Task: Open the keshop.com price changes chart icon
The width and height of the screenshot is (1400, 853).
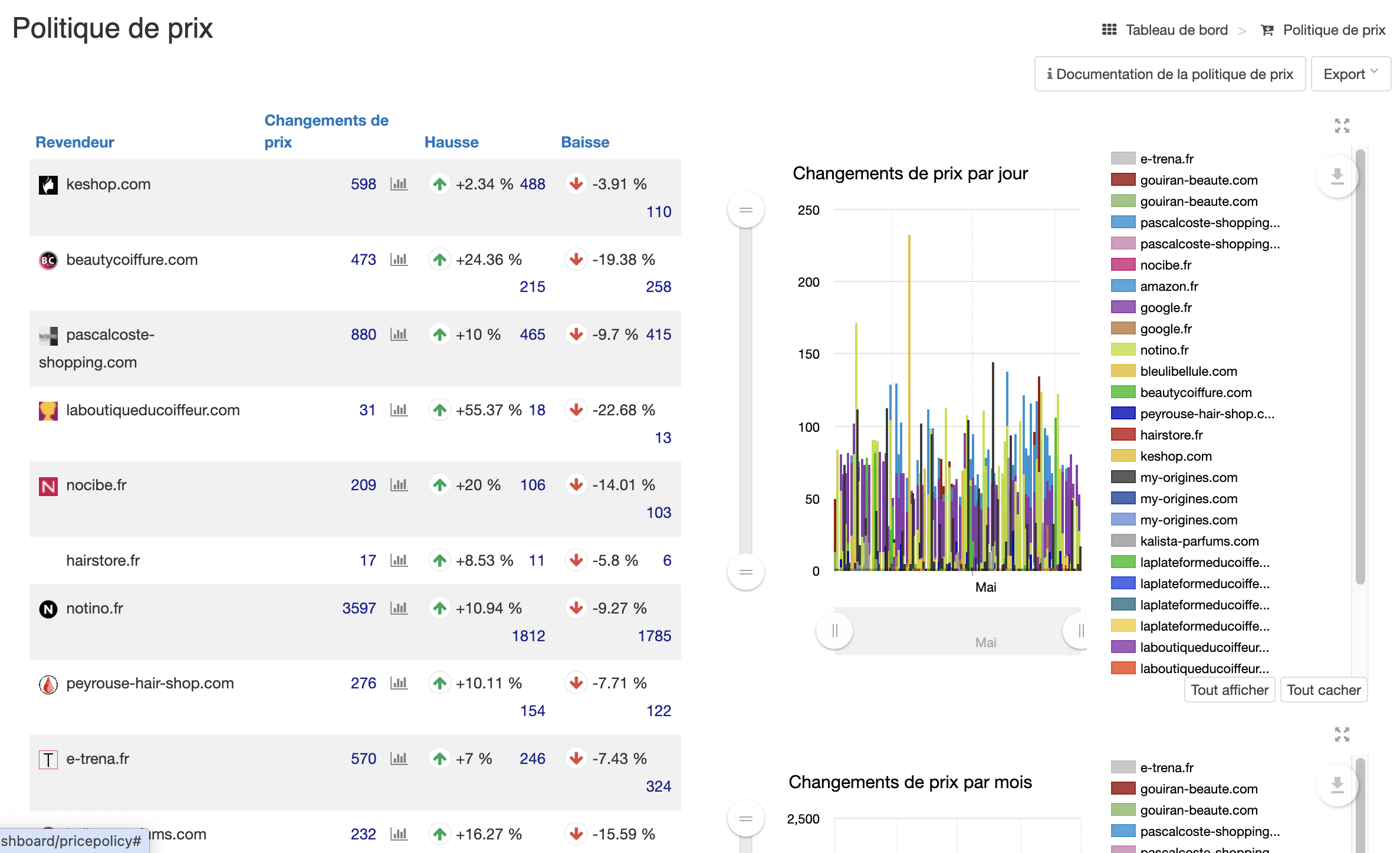Action: pyautogui.click(x=399, y=184)
